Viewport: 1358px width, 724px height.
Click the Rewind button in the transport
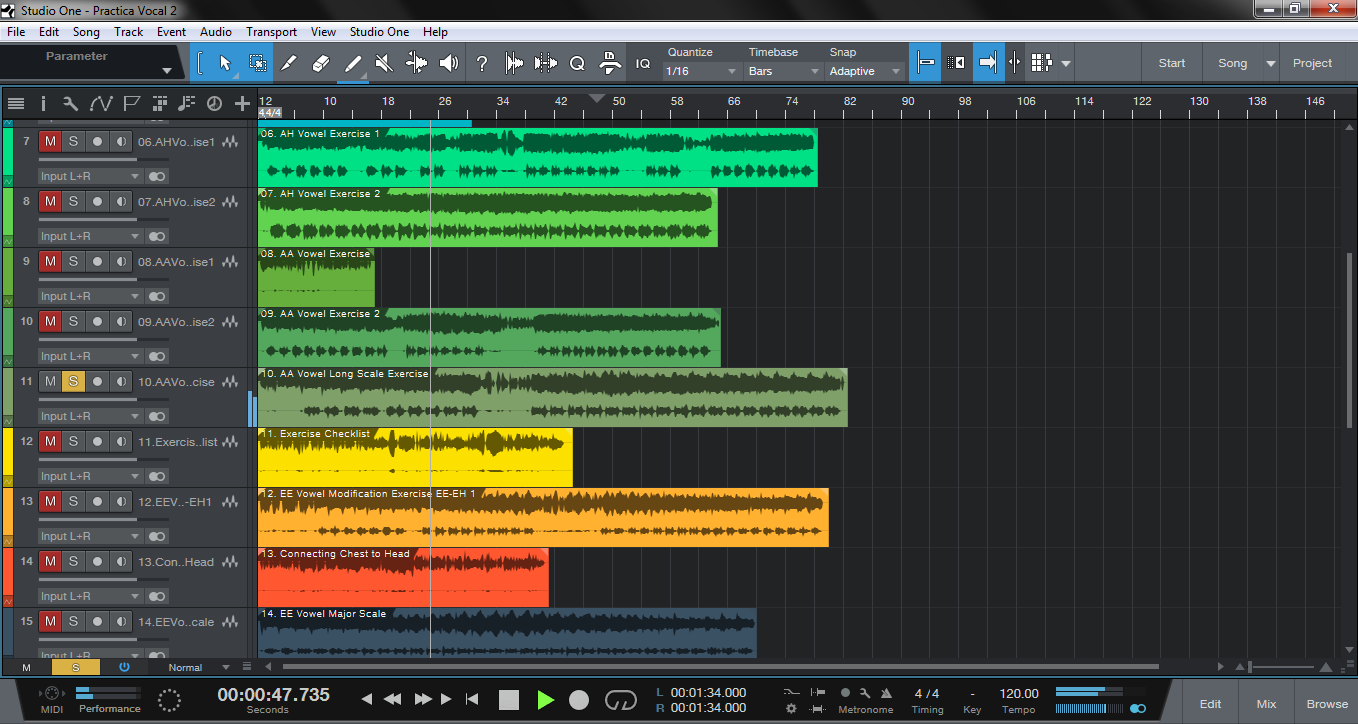393,700
